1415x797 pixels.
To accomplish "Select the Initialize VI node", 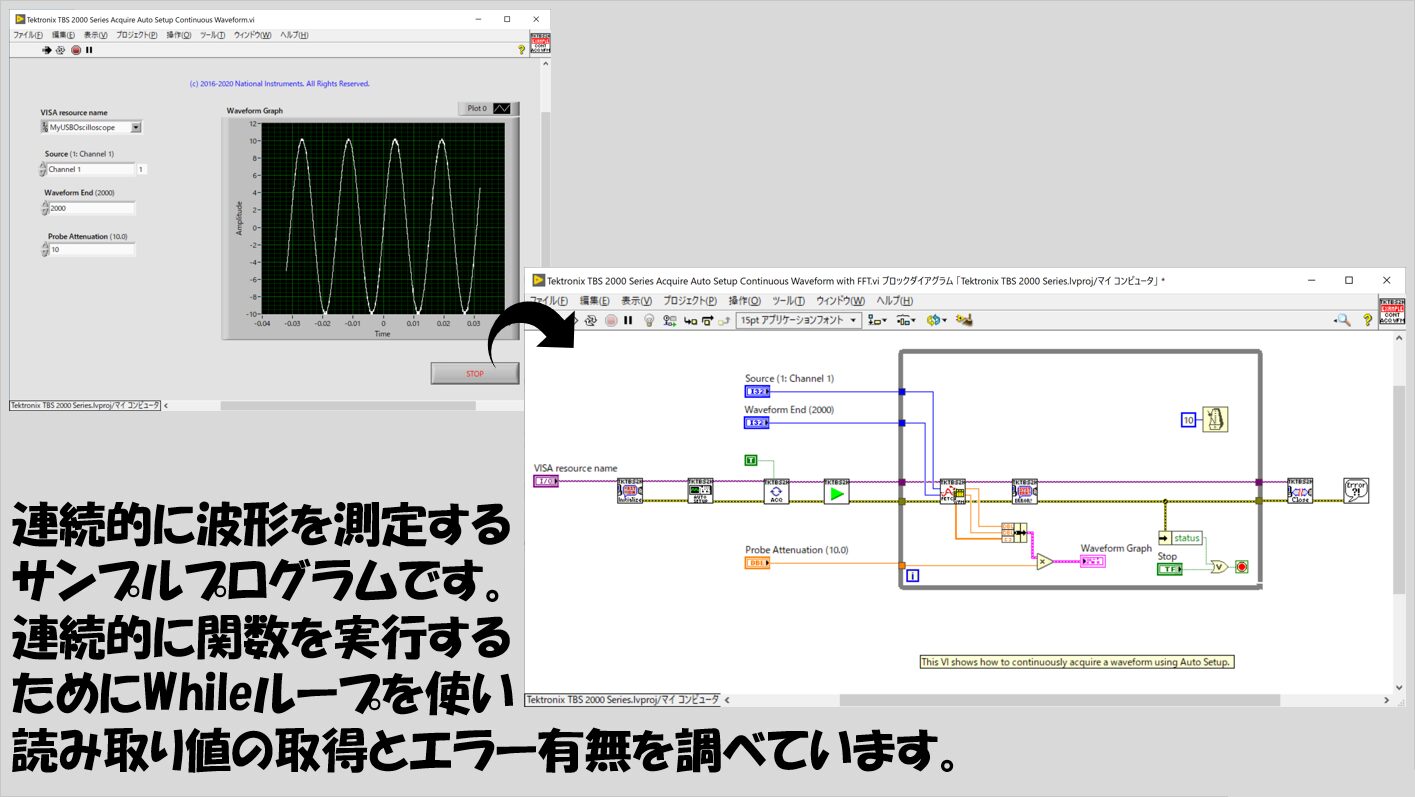I will (630, 490).
